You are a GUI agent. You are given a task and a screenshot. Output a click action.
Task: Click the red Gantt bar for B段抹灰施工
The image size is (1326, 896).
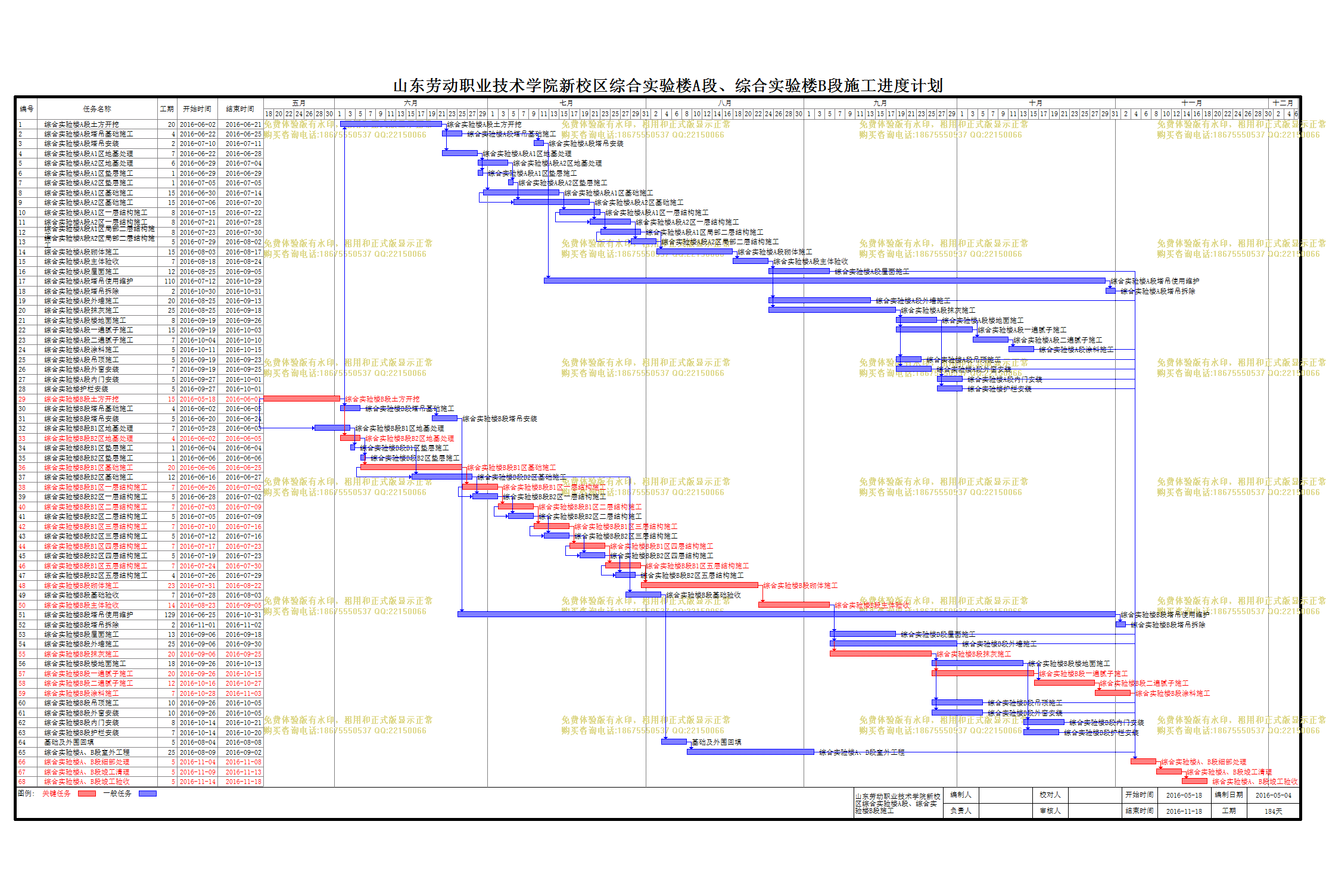click(880, 654)
